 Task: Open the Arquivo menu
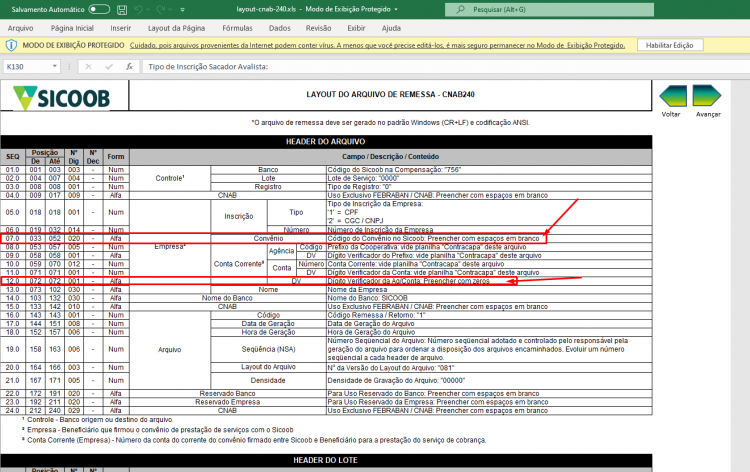pos(21,28)
